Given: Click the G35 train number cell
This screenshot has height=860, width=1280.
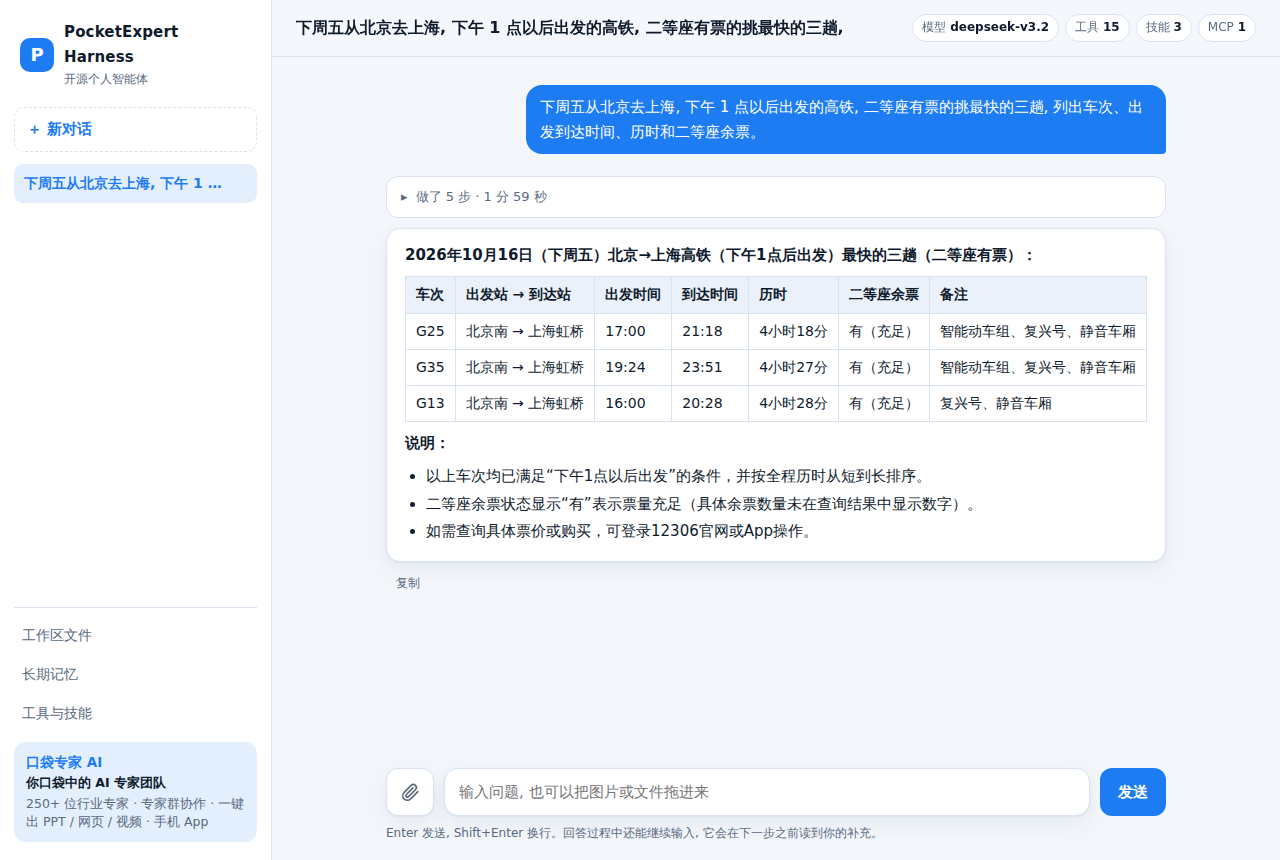Looking at the screenshot, I should click(x=430, y=367).
